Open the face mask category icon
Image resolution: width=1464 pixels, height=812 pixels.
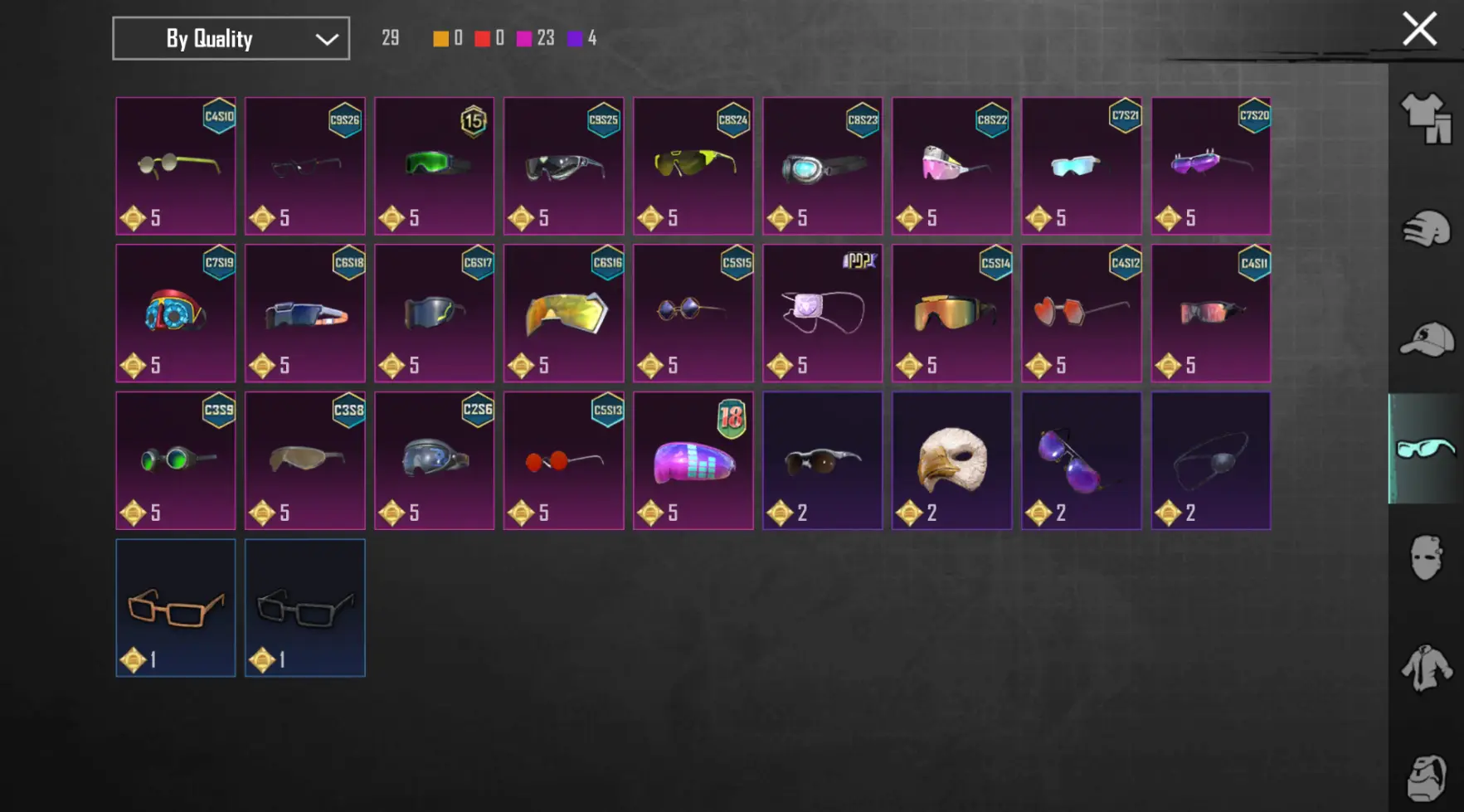[1426, 557]
